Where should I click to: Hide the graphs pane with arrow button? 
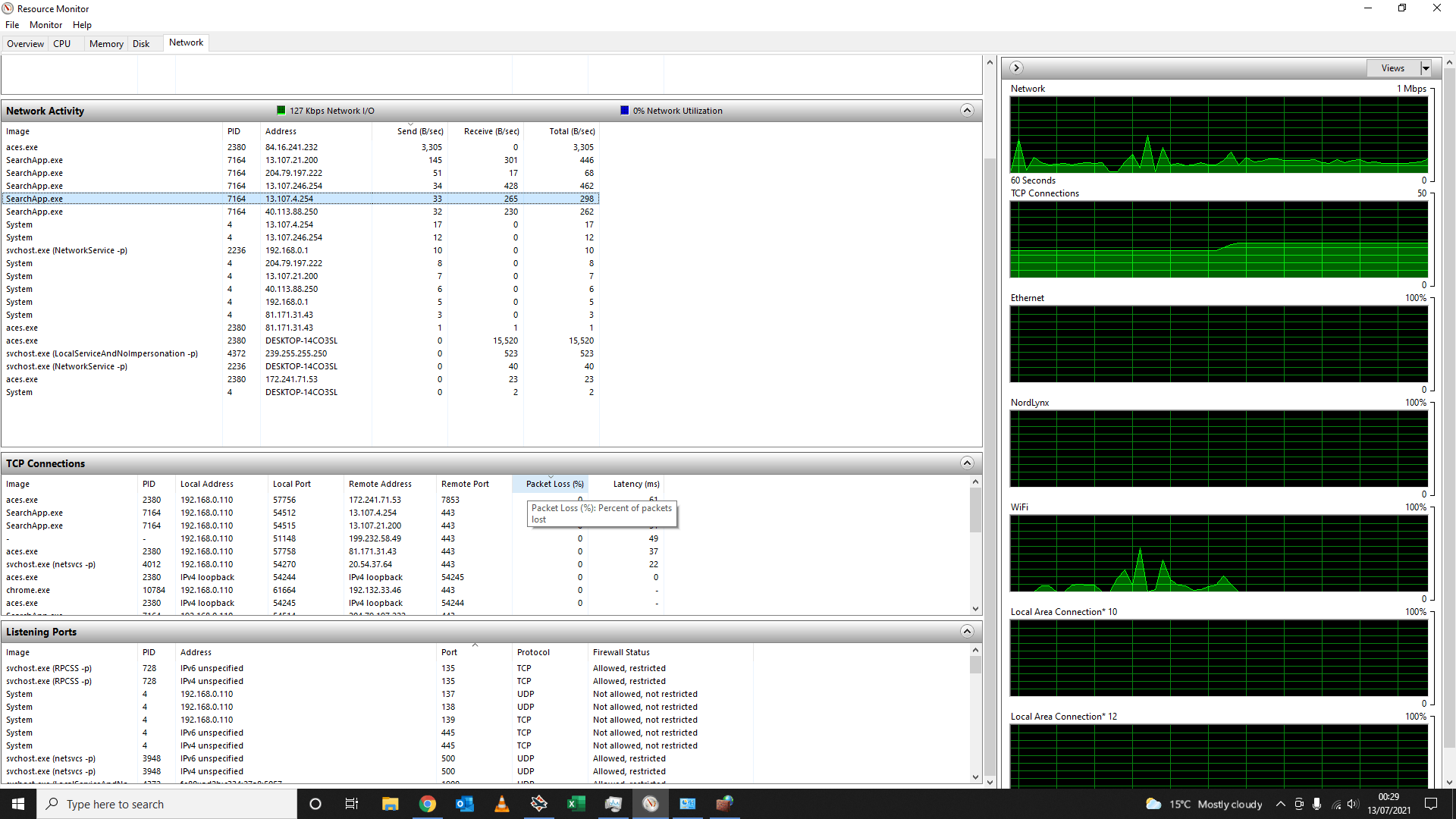1017,68
